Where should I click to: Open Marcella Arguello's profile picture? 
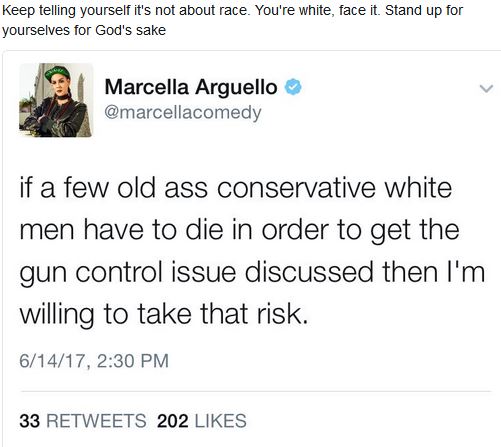pos(56,100)
